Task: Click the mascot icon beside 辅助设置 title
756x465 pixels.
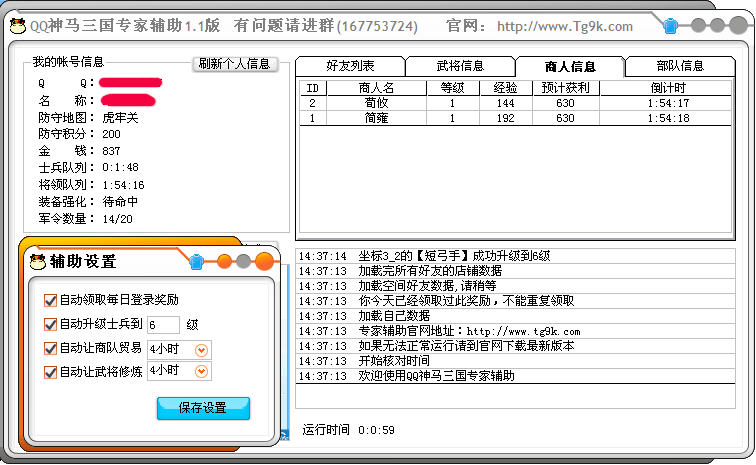Action: [38, 262]
